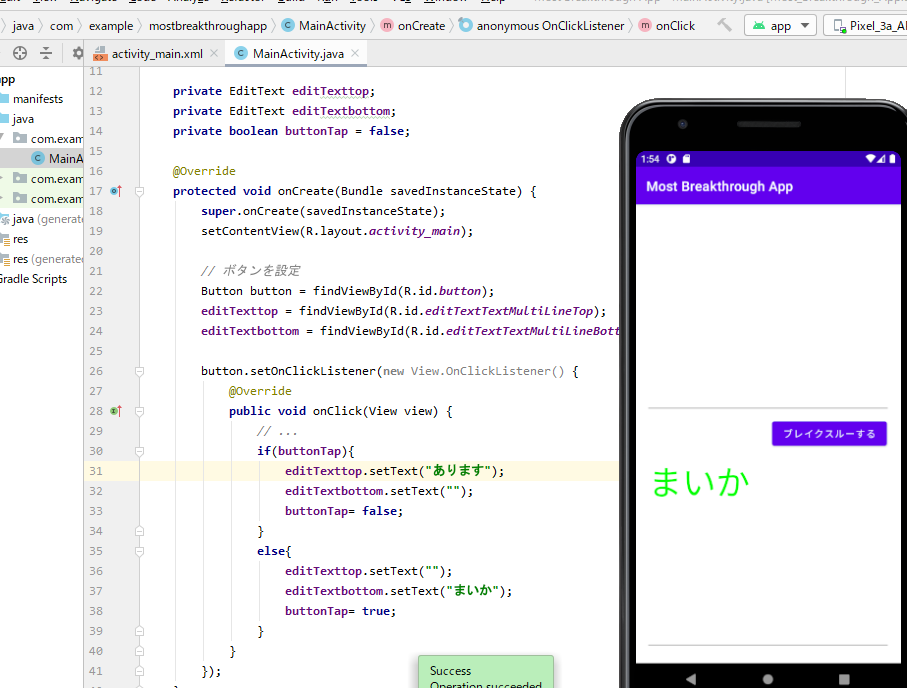Click 'buttonTap' variable on line 14

316,131
